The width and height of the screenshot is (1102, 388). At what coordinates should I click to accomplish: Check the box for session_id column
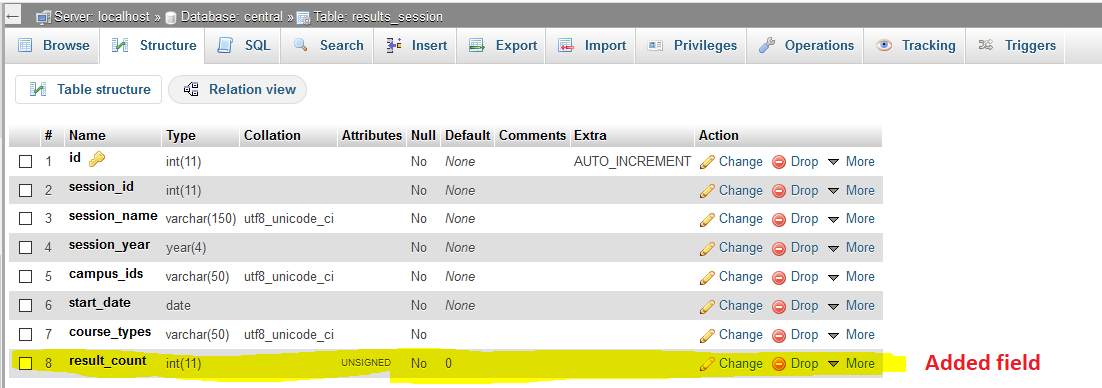25,190
